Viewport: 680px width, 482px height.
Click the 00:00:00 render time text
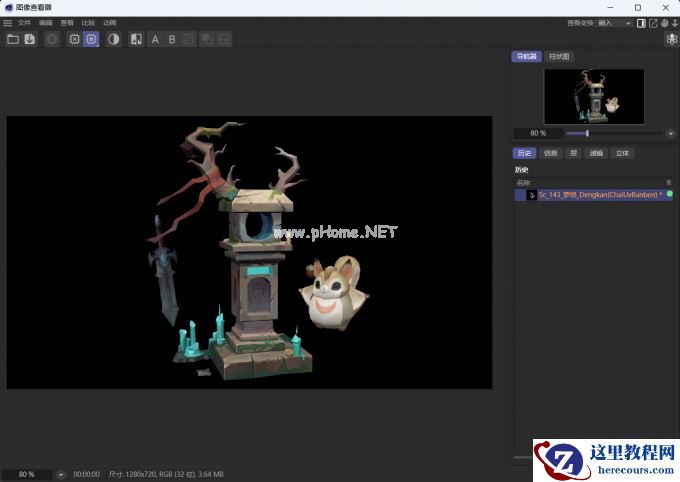click(86, 474)
